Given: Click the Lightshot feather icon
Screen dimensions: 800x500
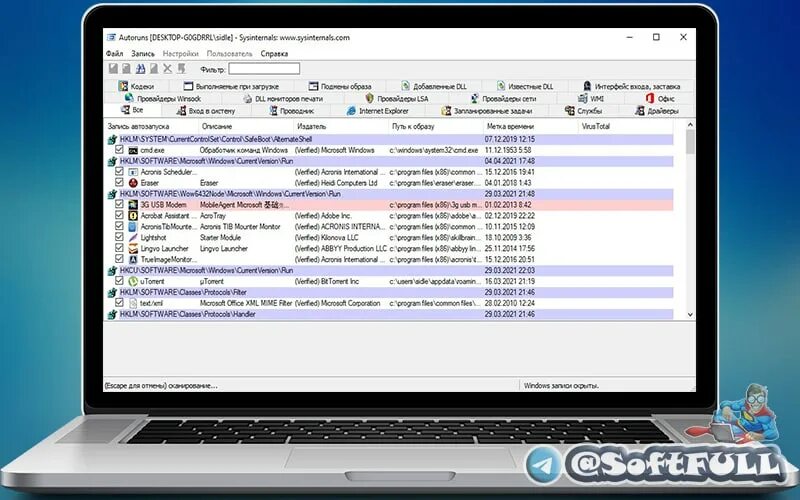Looking at the screenshot, I should (x=133, y=237).
